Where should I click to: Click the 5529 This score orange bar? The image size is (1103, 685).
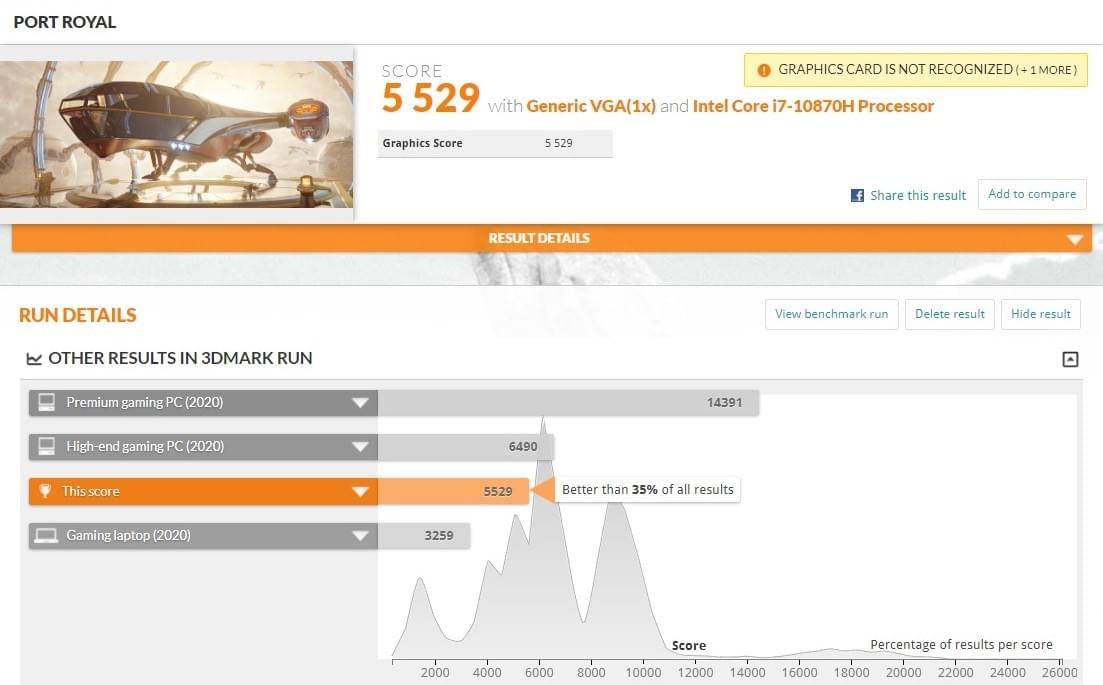coord(453,492)
